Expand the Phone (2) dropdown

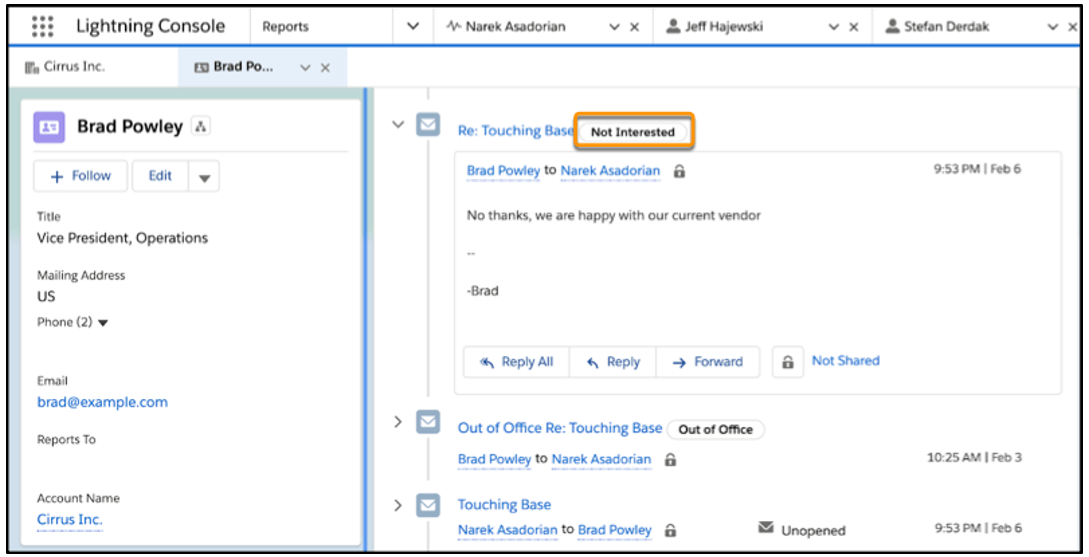coord(103,323)
